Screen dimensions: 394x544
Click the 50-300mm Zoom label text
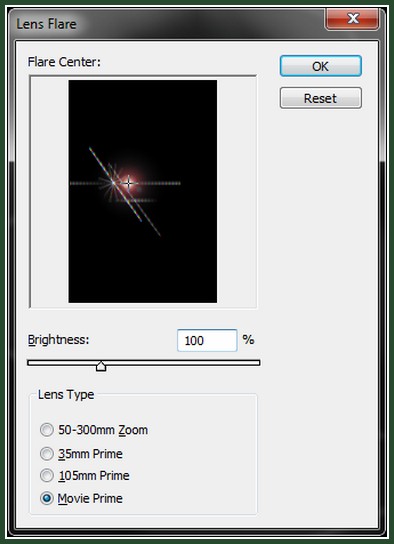(x=103, y=430)
